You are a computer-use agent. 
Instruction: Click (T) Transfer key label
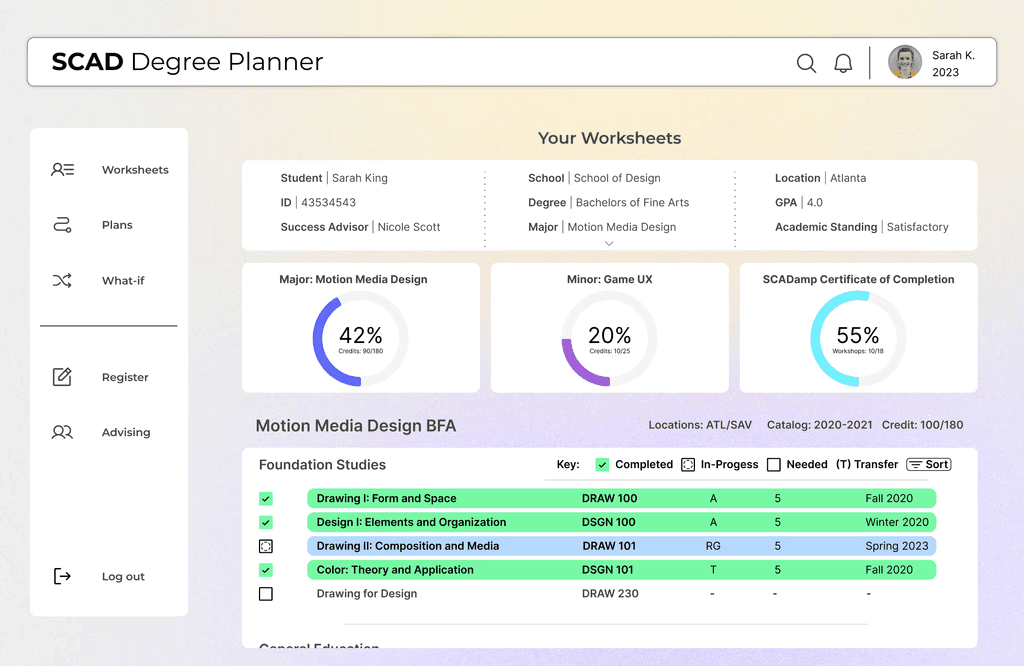point(867,464)
